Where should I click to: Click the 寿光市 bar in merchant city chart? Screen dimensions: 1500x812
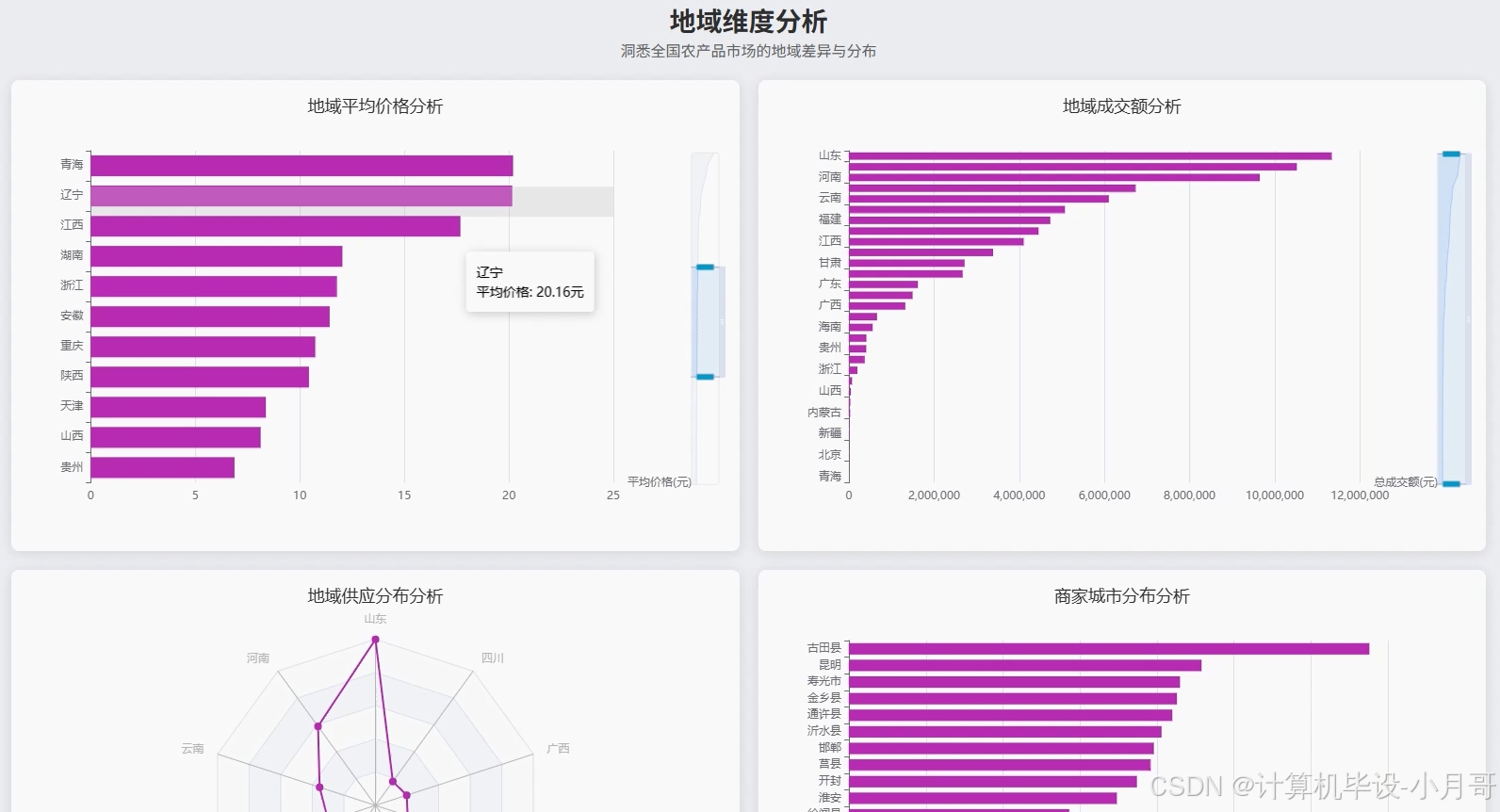point(1014,681)
